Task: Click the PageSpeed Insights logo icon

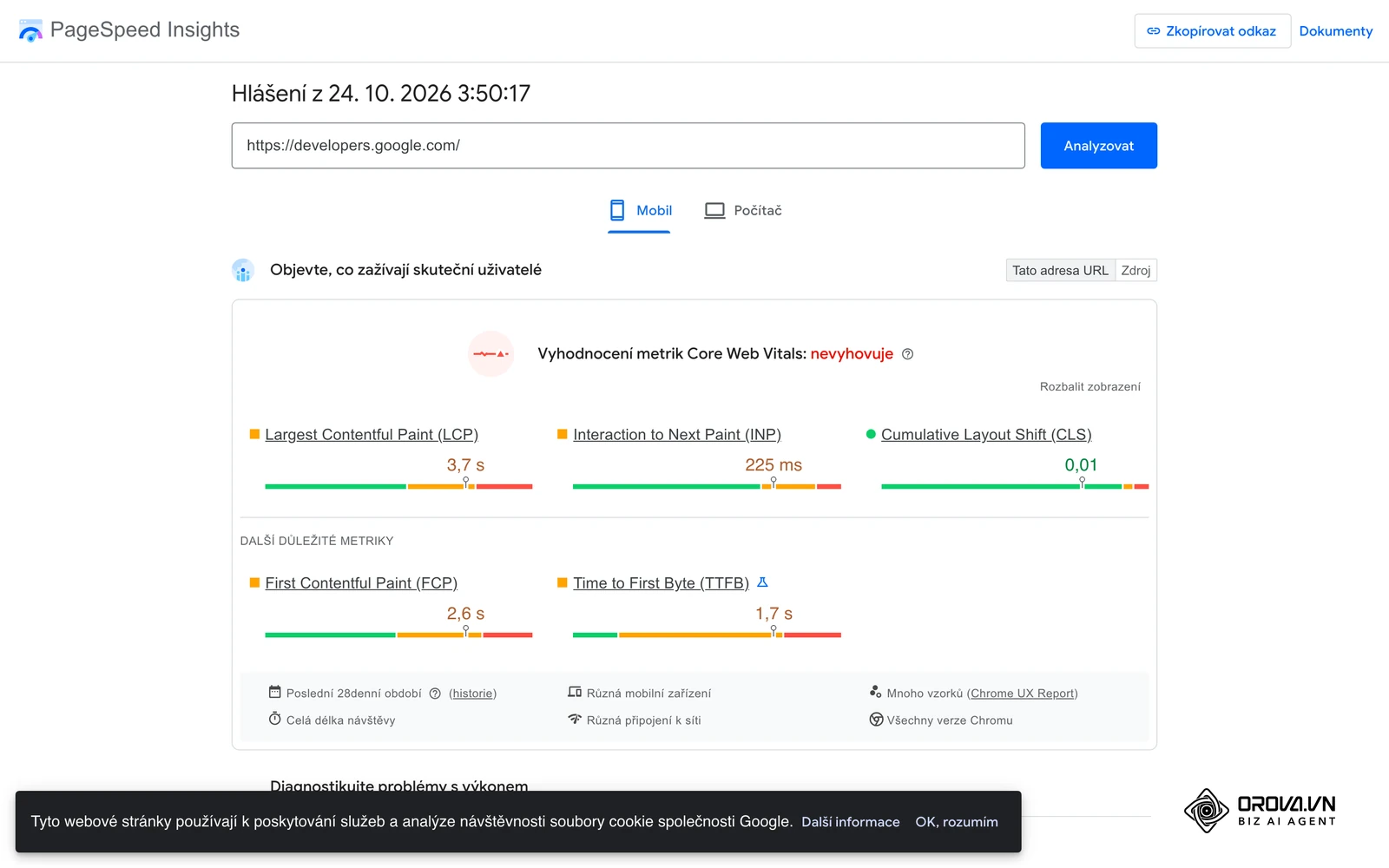Action: pyautogui.click(x=30, y=30)
